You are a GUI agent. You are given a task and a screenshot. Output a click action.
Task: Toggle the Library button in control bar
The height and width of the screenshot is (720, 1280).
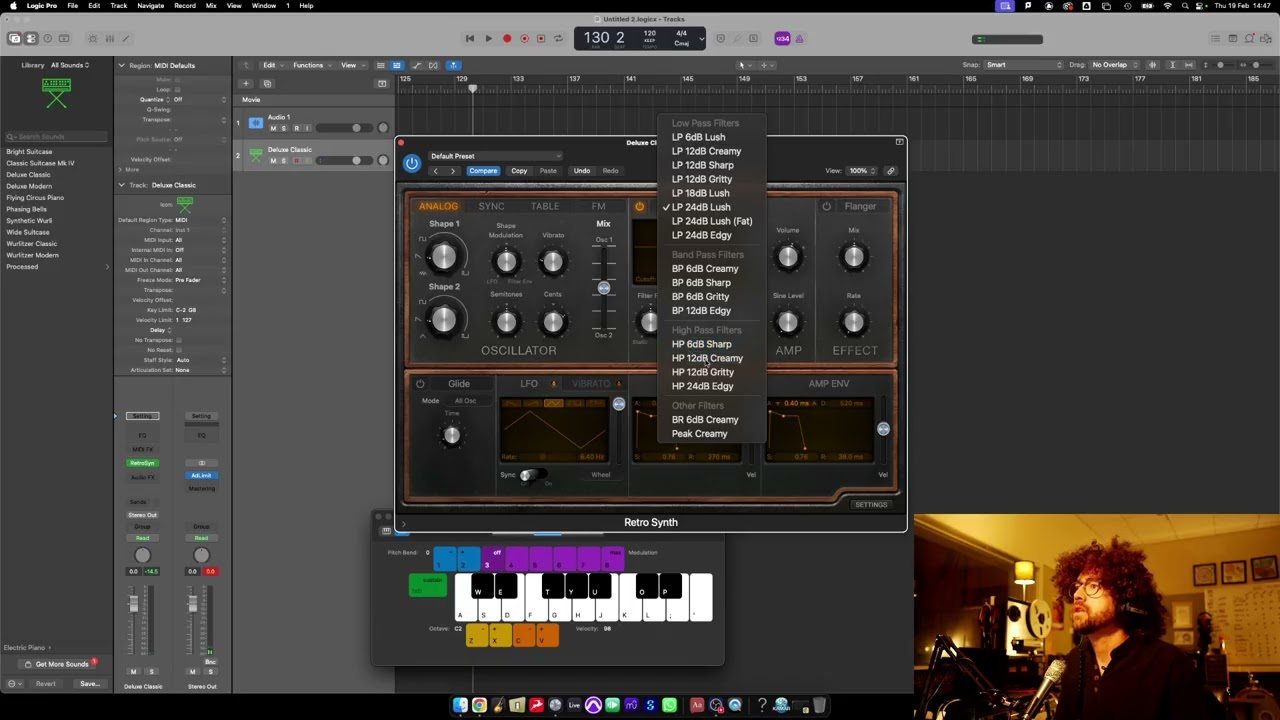coord(14,39)
